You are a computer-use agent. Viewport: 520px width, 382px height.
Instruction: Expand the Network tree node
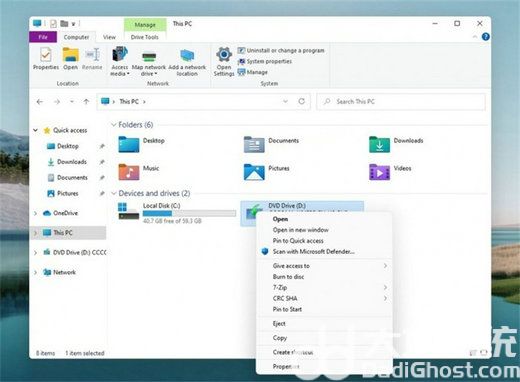[x=35, y=272]
